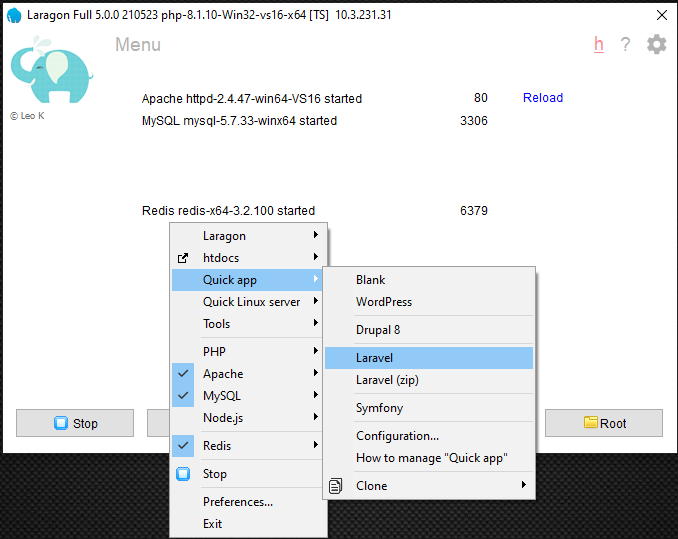Toggle the Apache checkmark
The width and height of the screenshot is (678, 539).
[183, 373]
